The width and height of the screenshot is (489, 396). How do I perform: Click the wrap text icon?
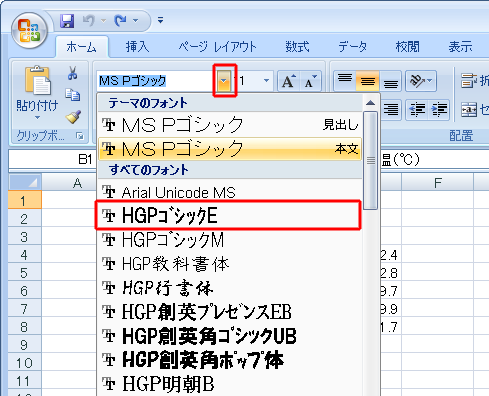click(469, 81)
